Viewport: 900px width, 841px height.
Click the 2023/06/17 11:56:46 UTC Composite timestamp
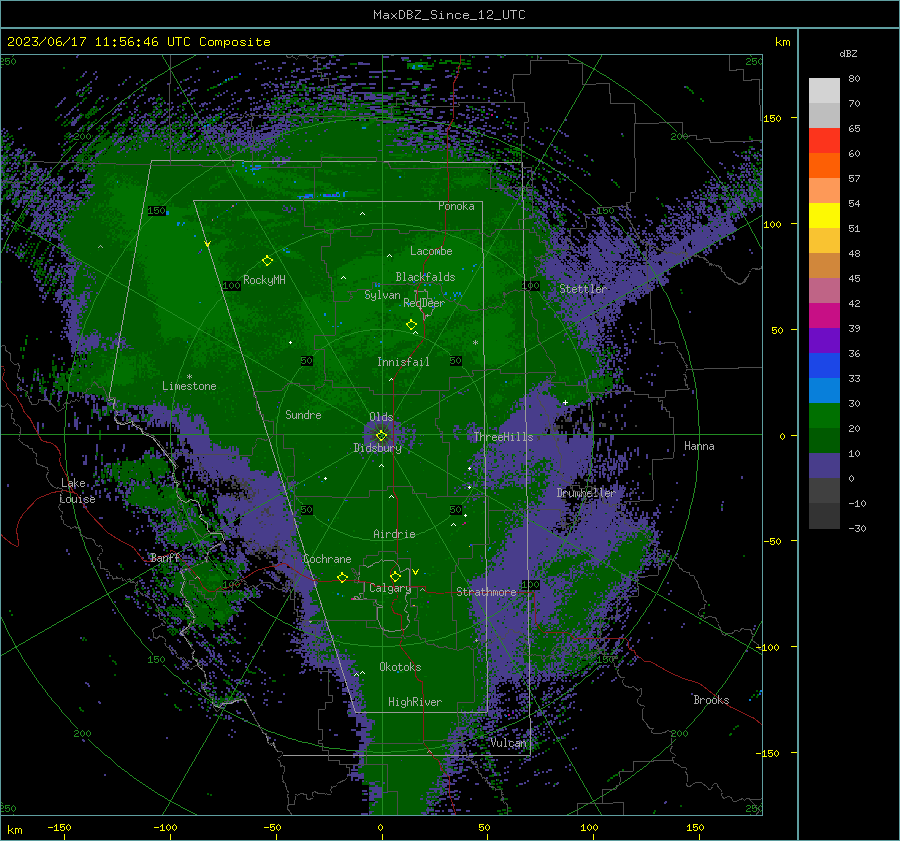[138, 42]
